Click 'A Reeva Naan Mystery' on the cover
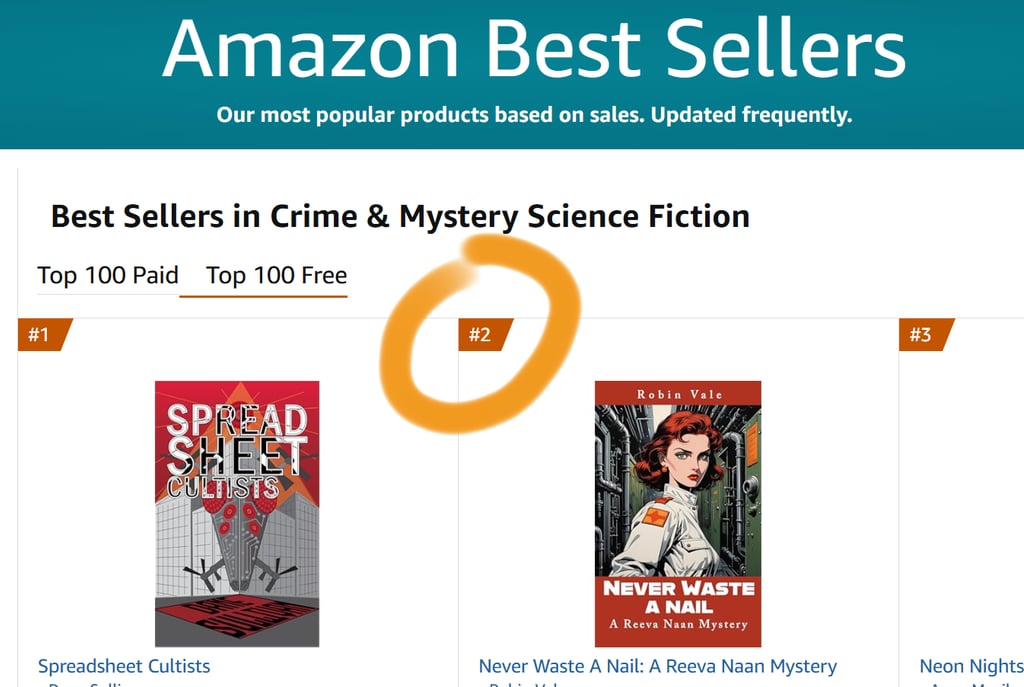Viewport: 1024px width, 687px height. click(x=677, y=624)
